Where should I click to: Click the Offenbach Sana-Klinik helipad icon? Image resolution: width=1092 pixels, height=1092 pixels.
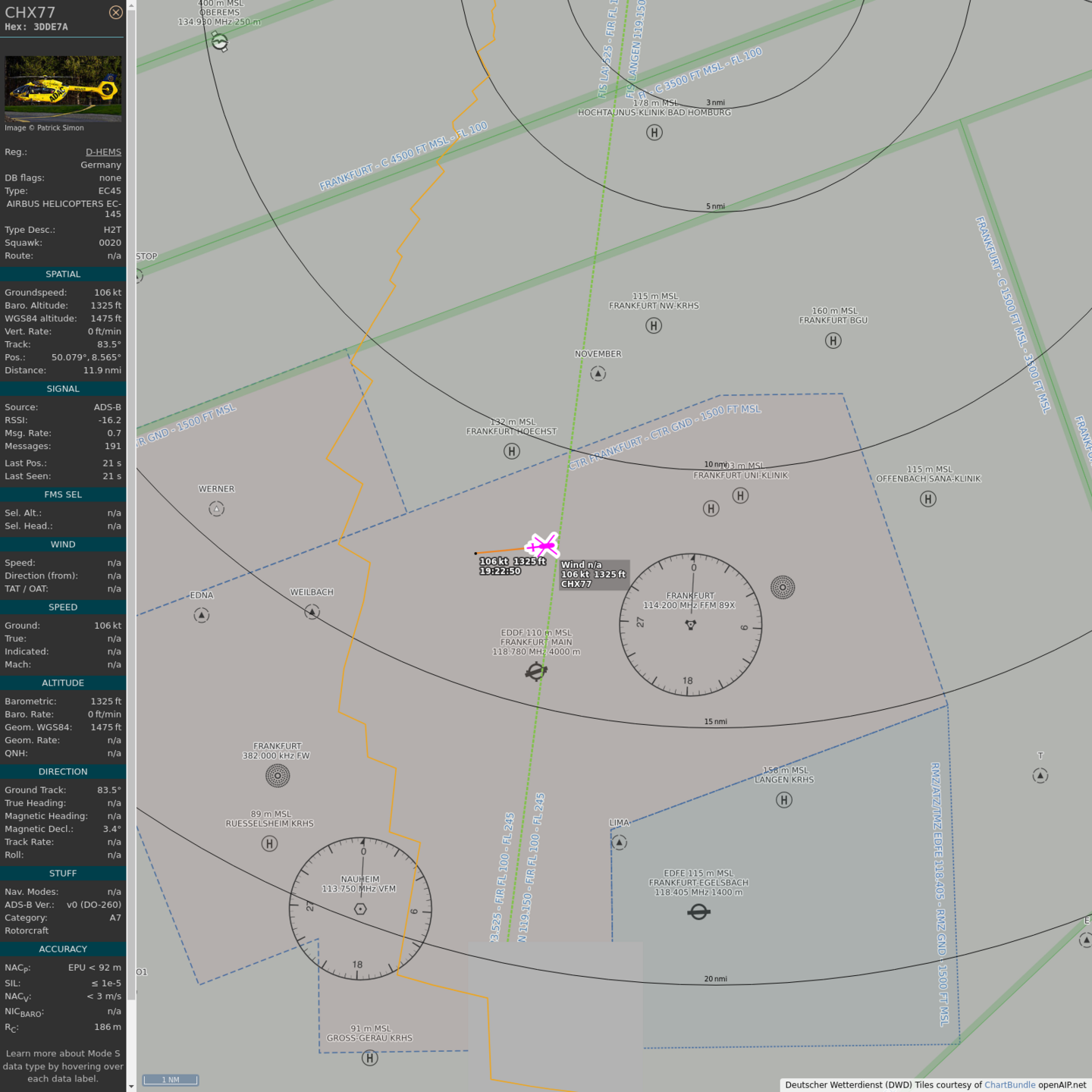(927, 499)
